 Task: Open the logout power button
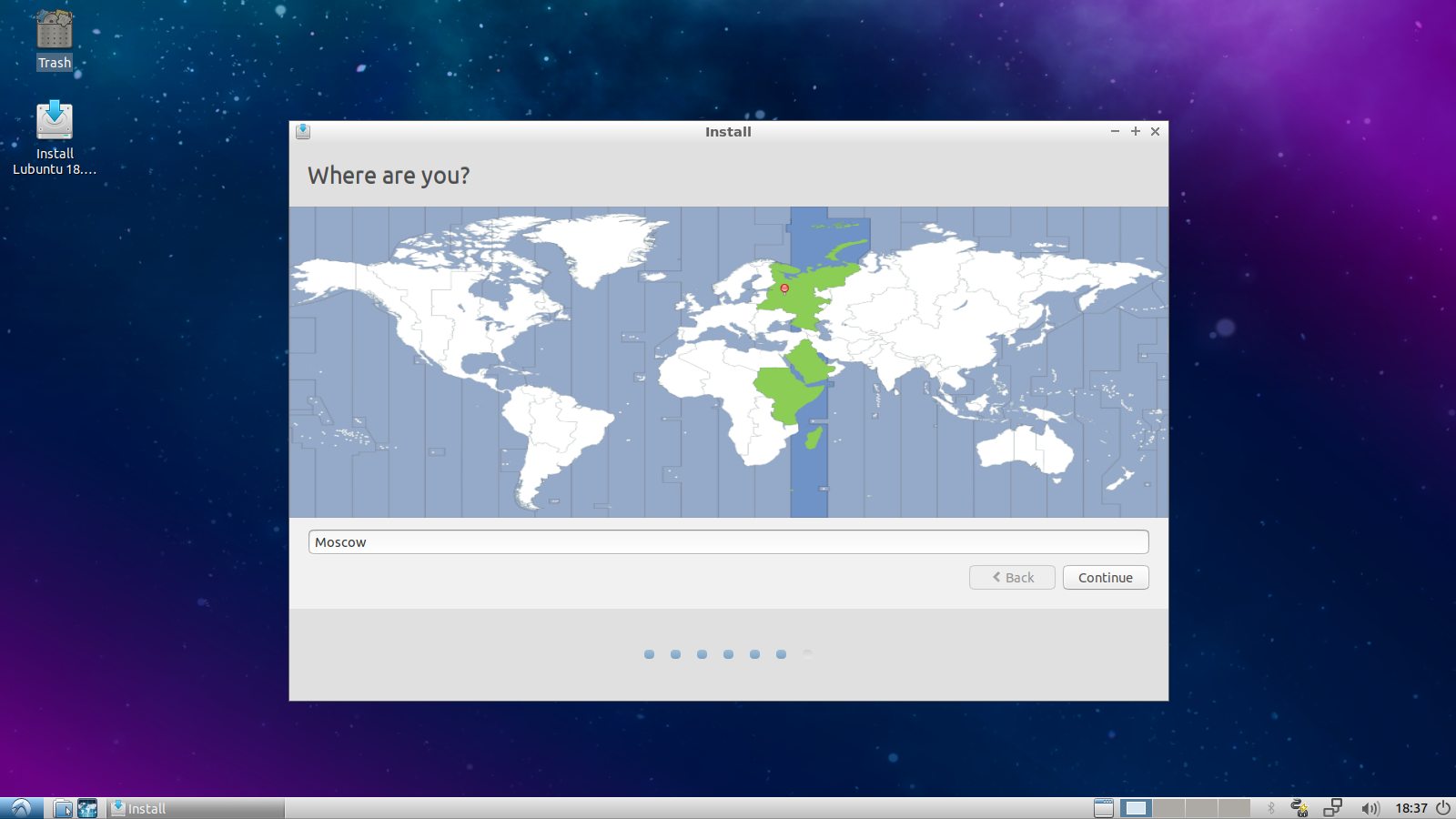(x=1443, y=808)
